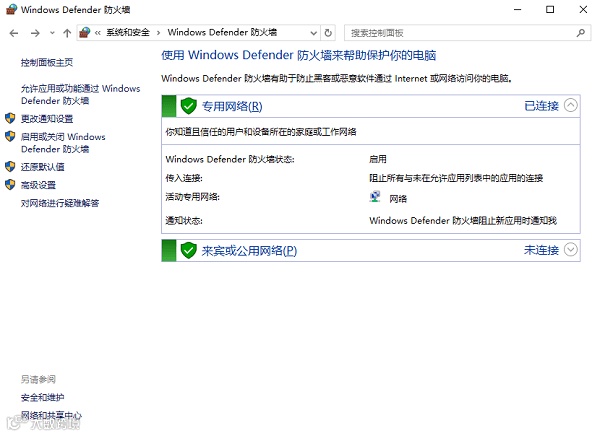Go up one level with up arrow
The width and height of the screenshot is (600, 436).
pyautogui.click(x=67, y=33)
